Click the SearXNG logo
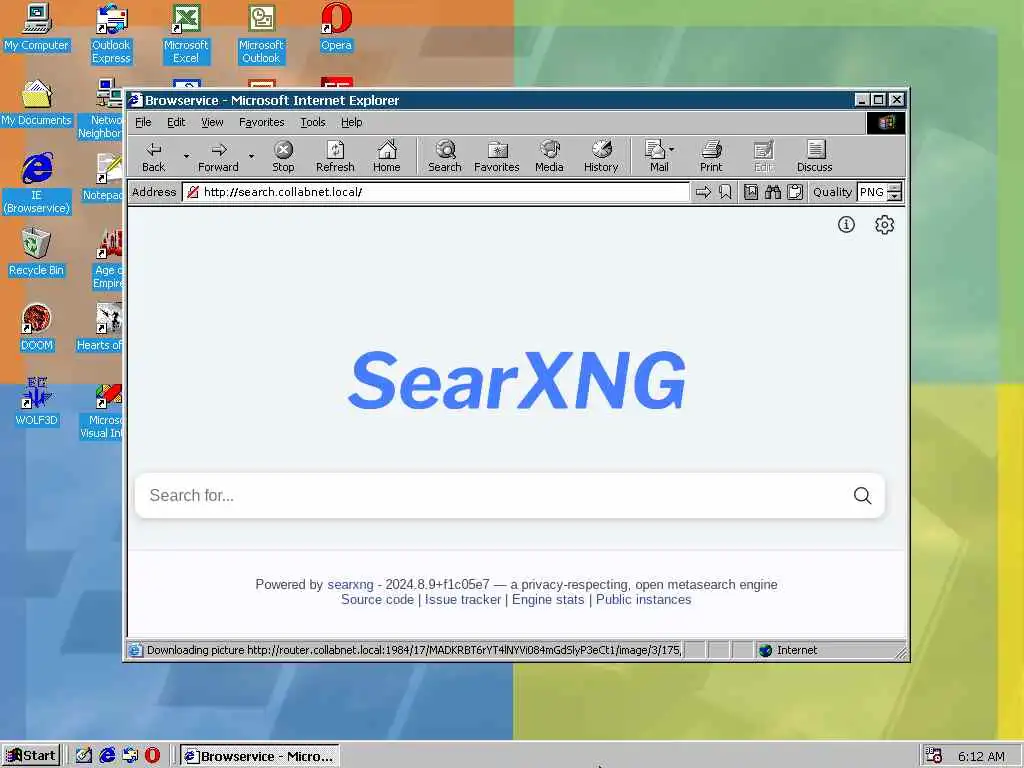 pos(517,380)
